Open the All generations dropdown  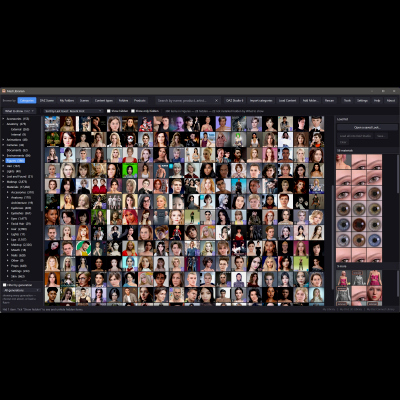coord(21,290)
